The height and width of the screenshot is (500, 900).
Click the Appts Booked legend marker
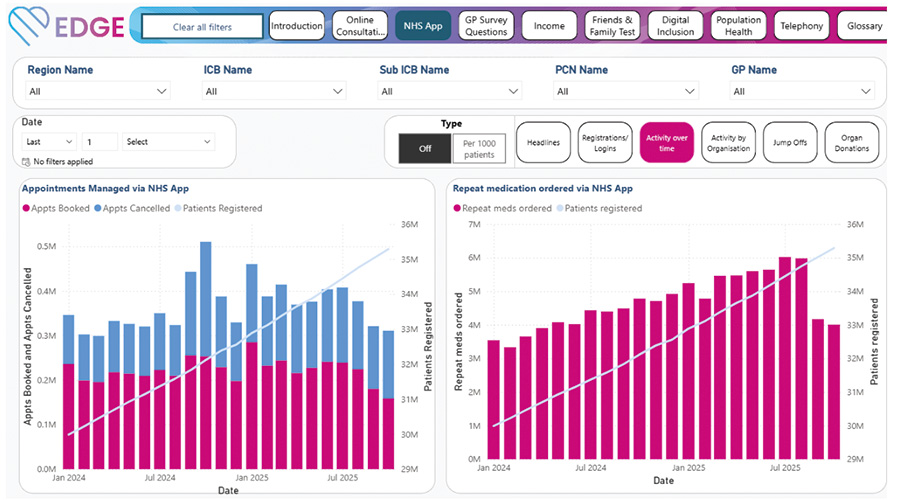click(27, 208)
